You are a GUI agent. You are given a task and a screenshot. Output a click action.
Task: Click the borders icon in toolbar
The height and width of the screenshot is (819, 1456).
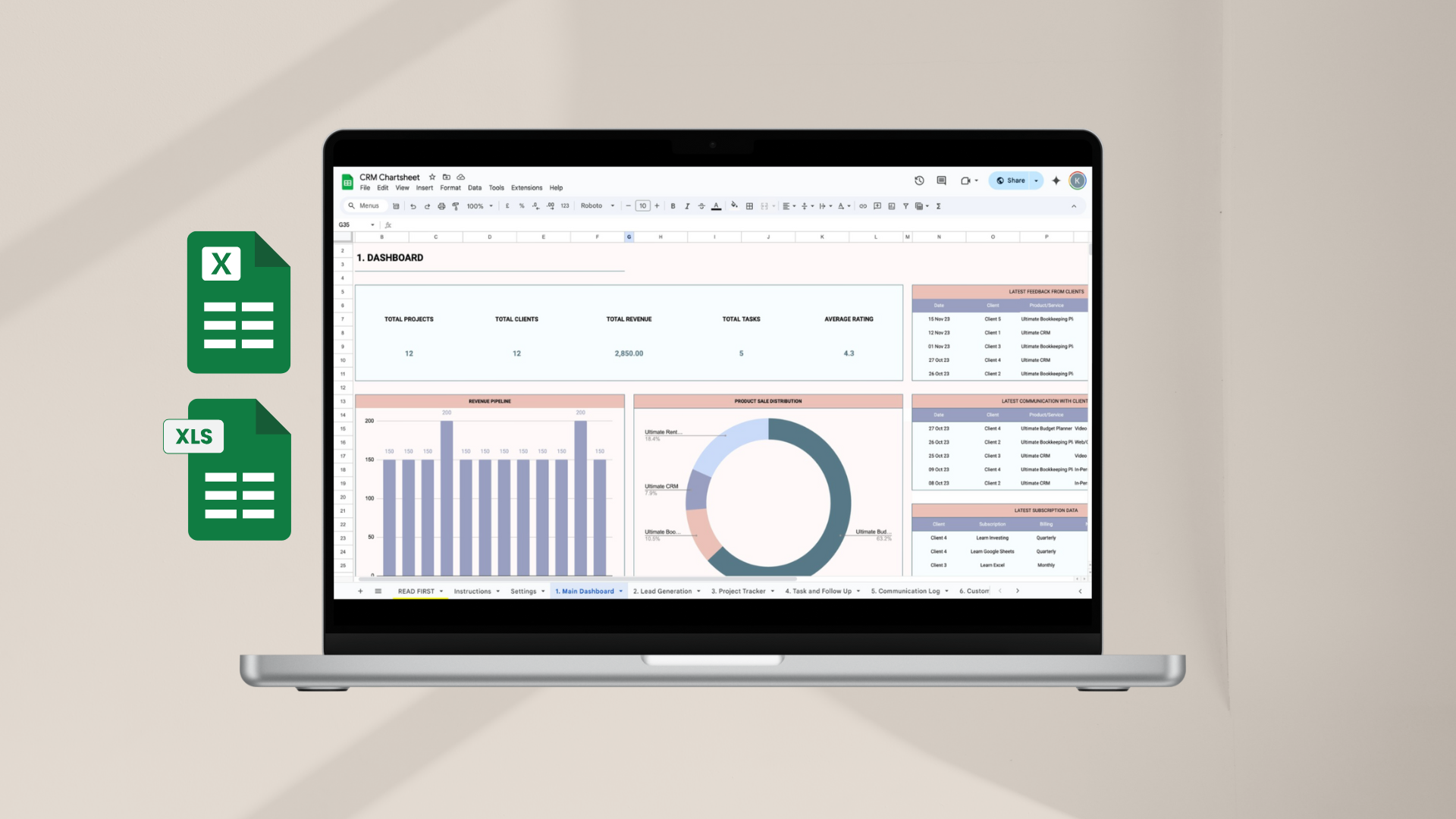pyautogui.click(x=749, y=206)
